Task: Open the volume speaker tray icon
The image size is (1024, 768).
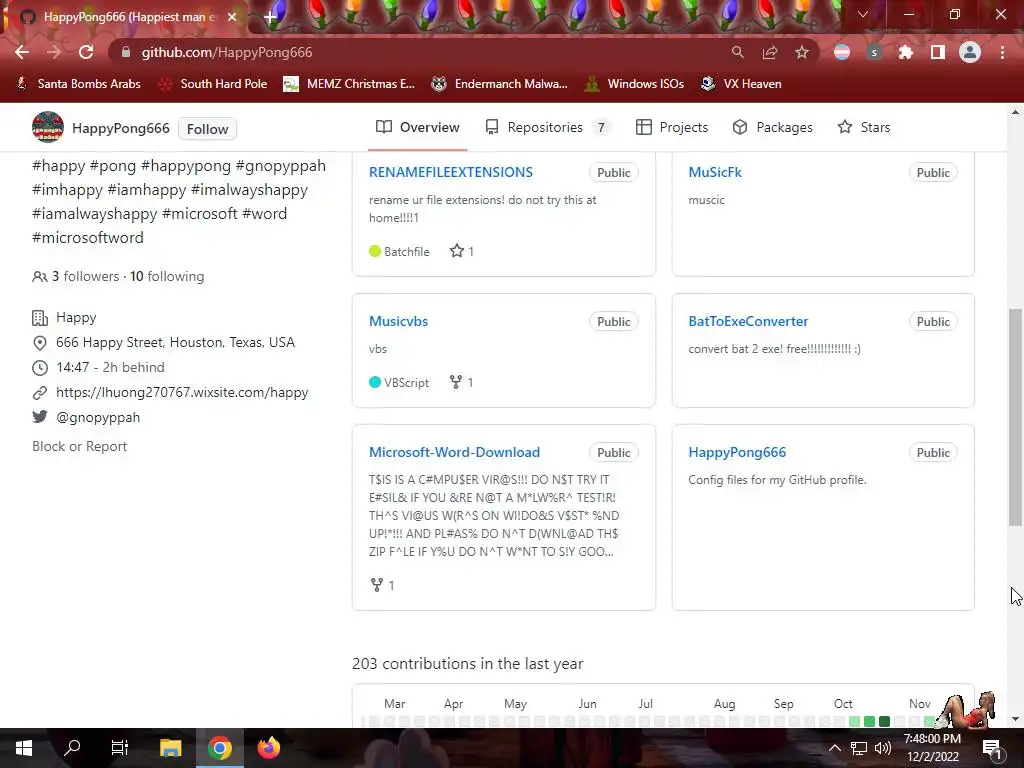Action: [882, 748]
